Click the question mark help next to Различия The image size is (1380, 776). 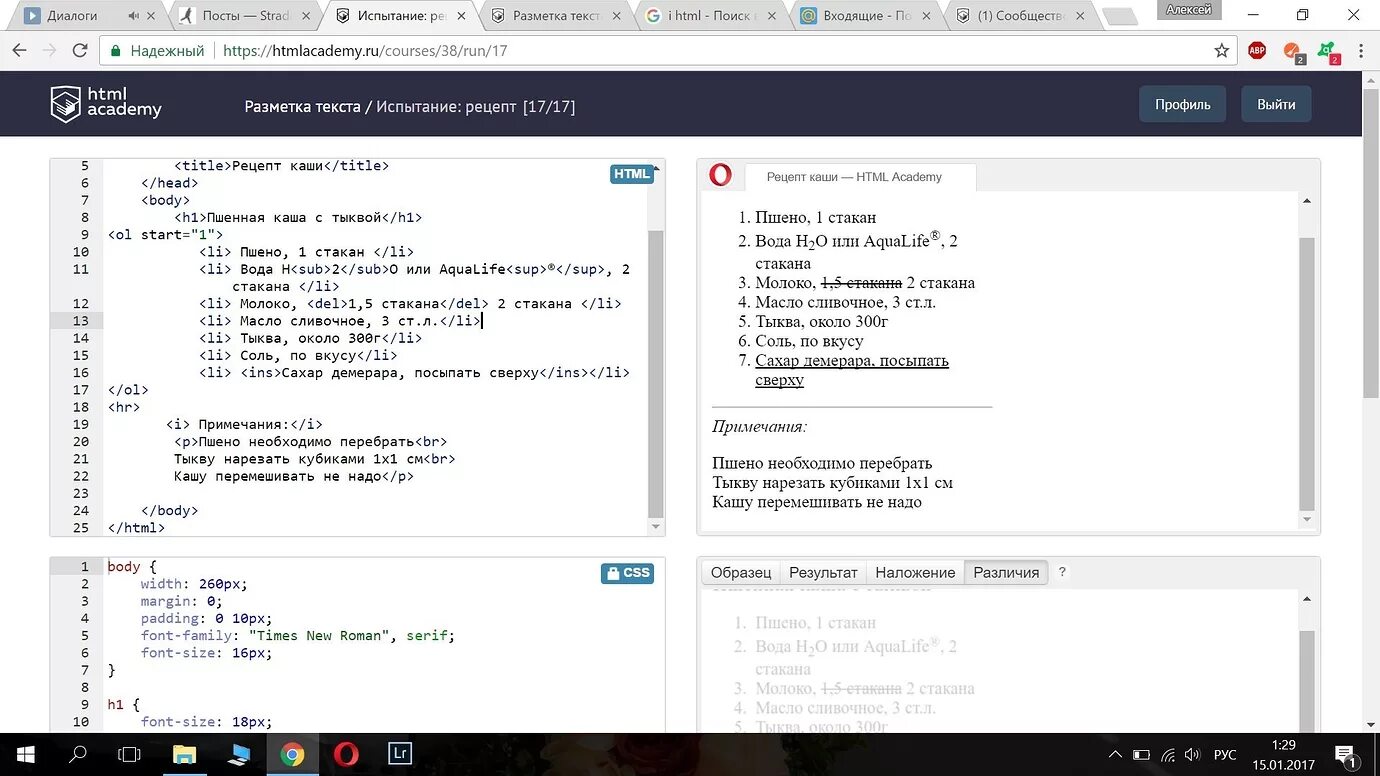[1062, 572]
